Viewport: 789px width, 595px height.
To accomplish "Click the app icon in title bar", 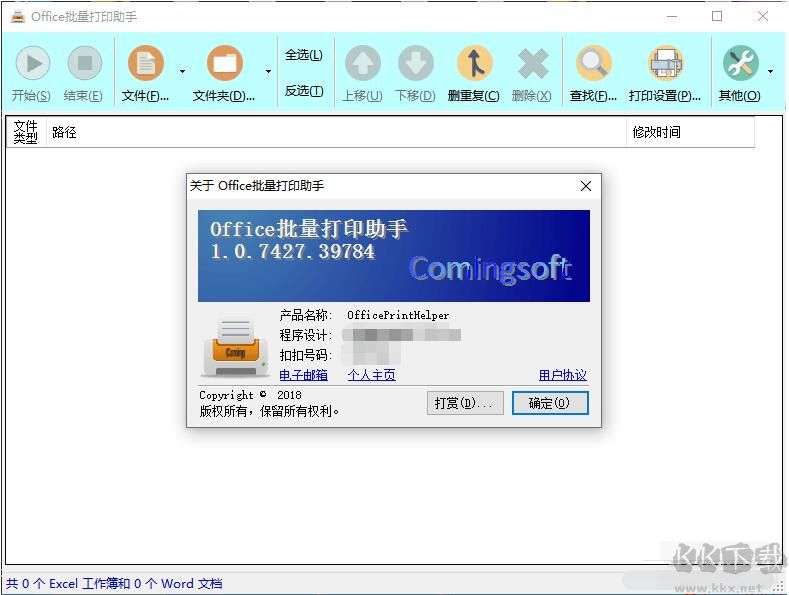I will 18,17.
